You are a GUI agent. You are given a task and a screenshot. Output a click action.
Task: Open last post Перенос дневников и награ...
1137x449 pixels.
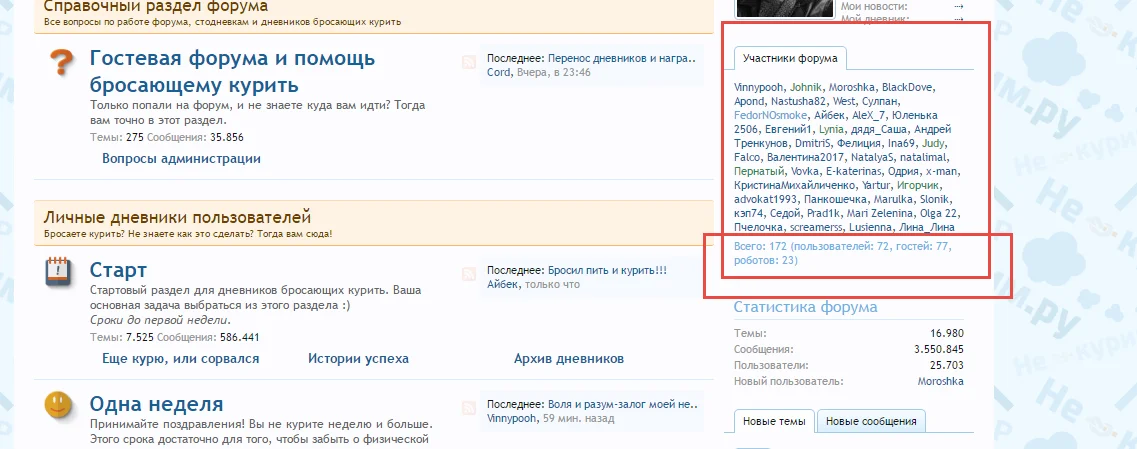(x=621, y=58)
